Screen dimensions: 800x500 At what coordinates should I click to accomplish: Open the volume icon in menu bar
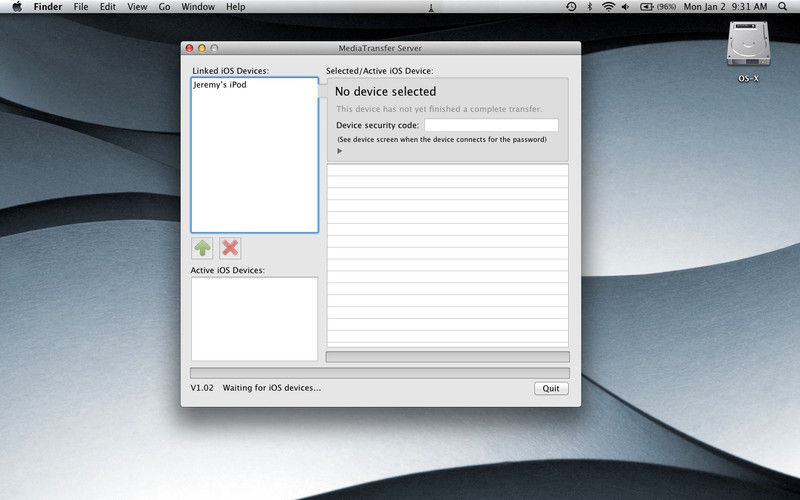626,7
